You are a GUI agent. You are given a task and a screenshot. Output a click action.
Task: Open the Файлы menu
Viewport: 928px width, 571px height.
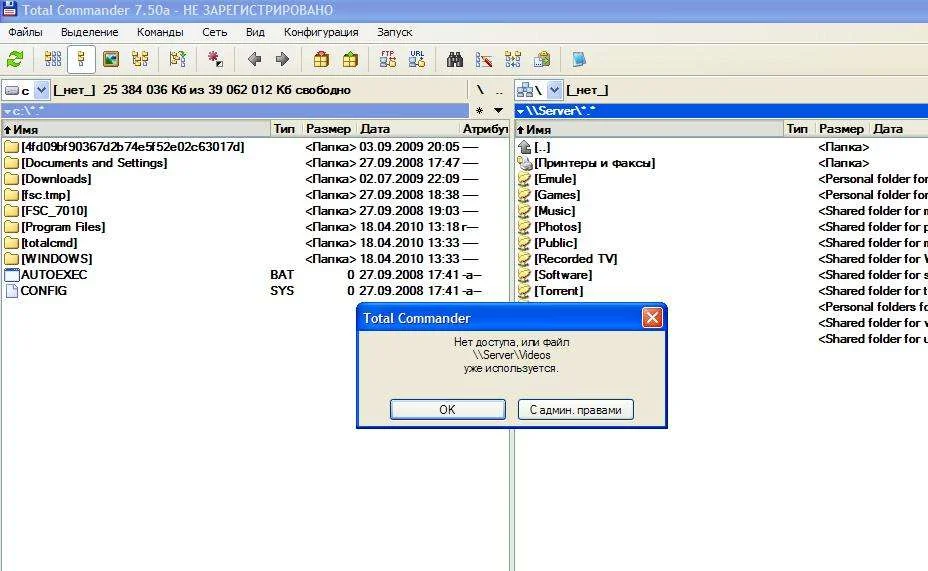pyautogui.click(x=25, y=32)
